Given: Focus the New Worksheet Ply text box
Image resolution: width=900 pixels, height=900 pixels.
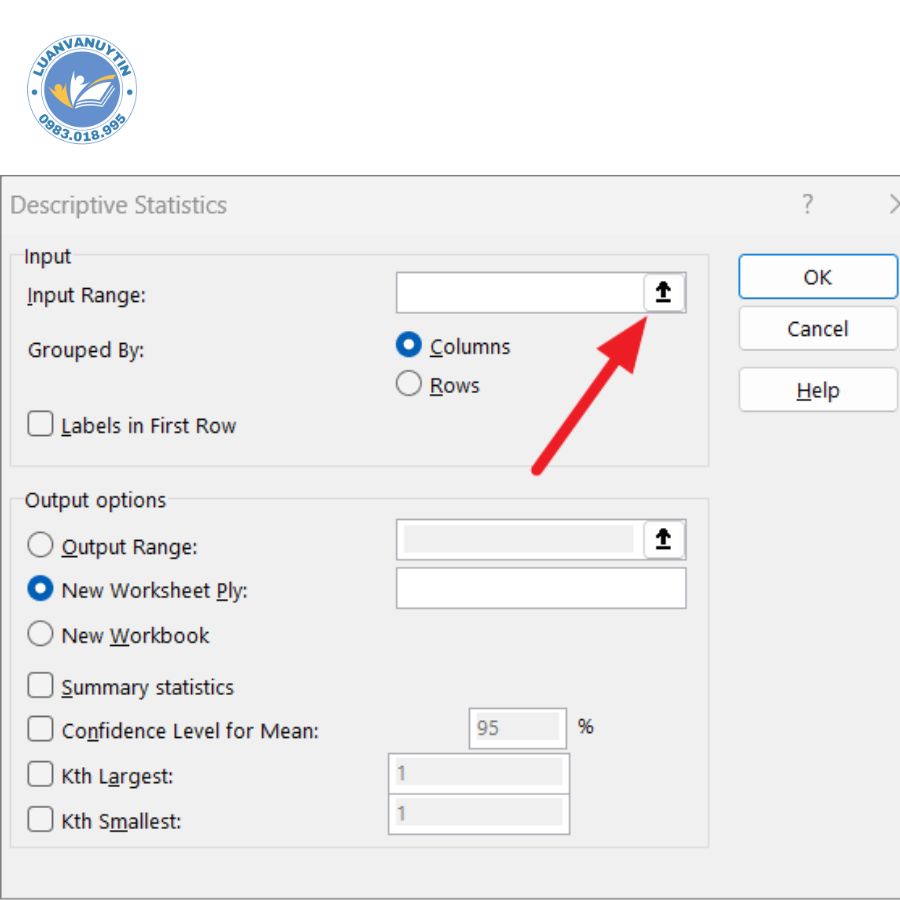Looking at the screenshot, I should pyautogui.click(x=541, y=588).
